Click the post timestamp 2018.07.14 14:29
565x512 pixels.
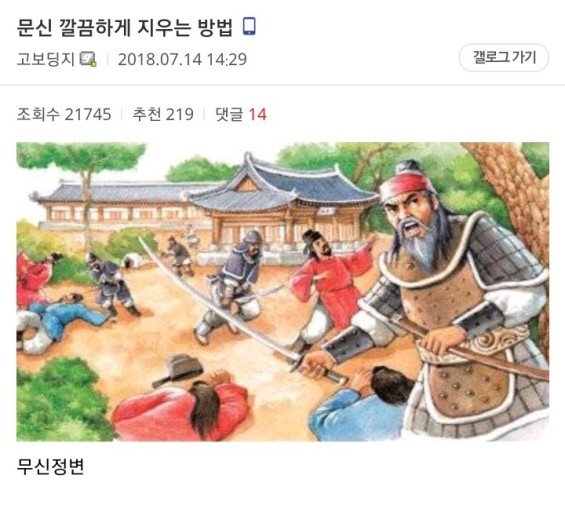point(182,59)
